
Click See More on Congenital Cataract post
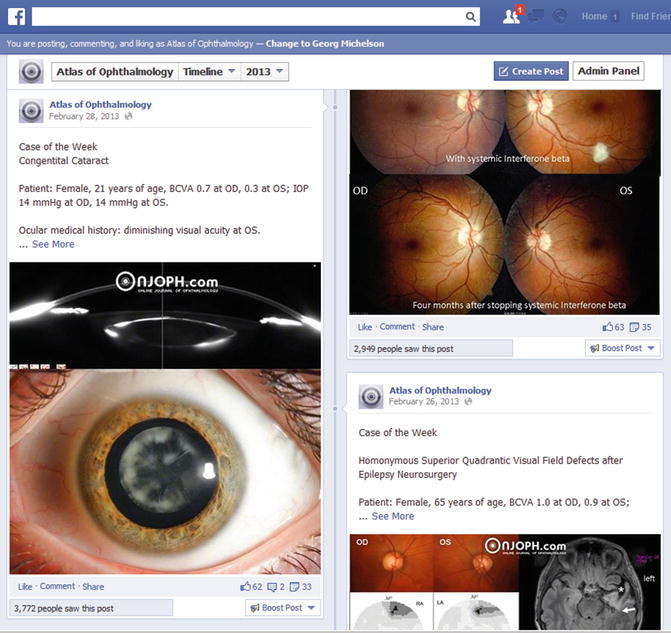pyautogui.click(x=53, y=244)
